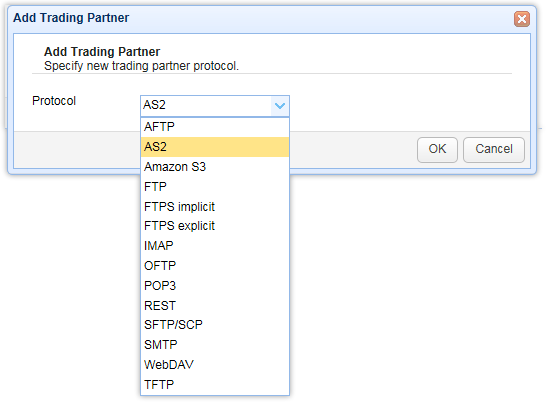Viewport: 547px width, 415px height.
Task: Choose IMAP from the list
Action: coord(215,246)
